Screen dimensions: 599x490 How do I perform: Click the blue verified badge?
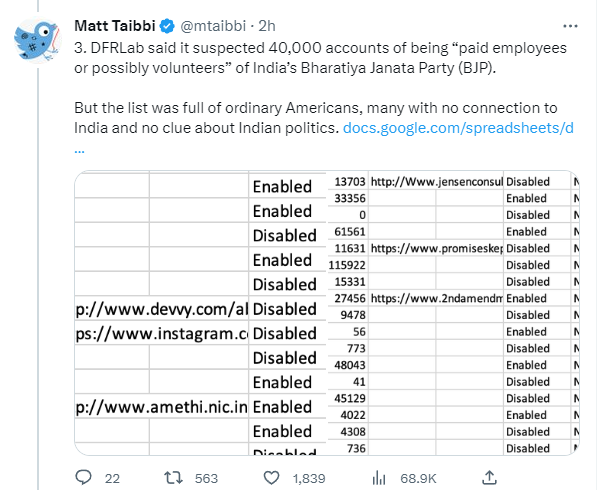(167, 26)
